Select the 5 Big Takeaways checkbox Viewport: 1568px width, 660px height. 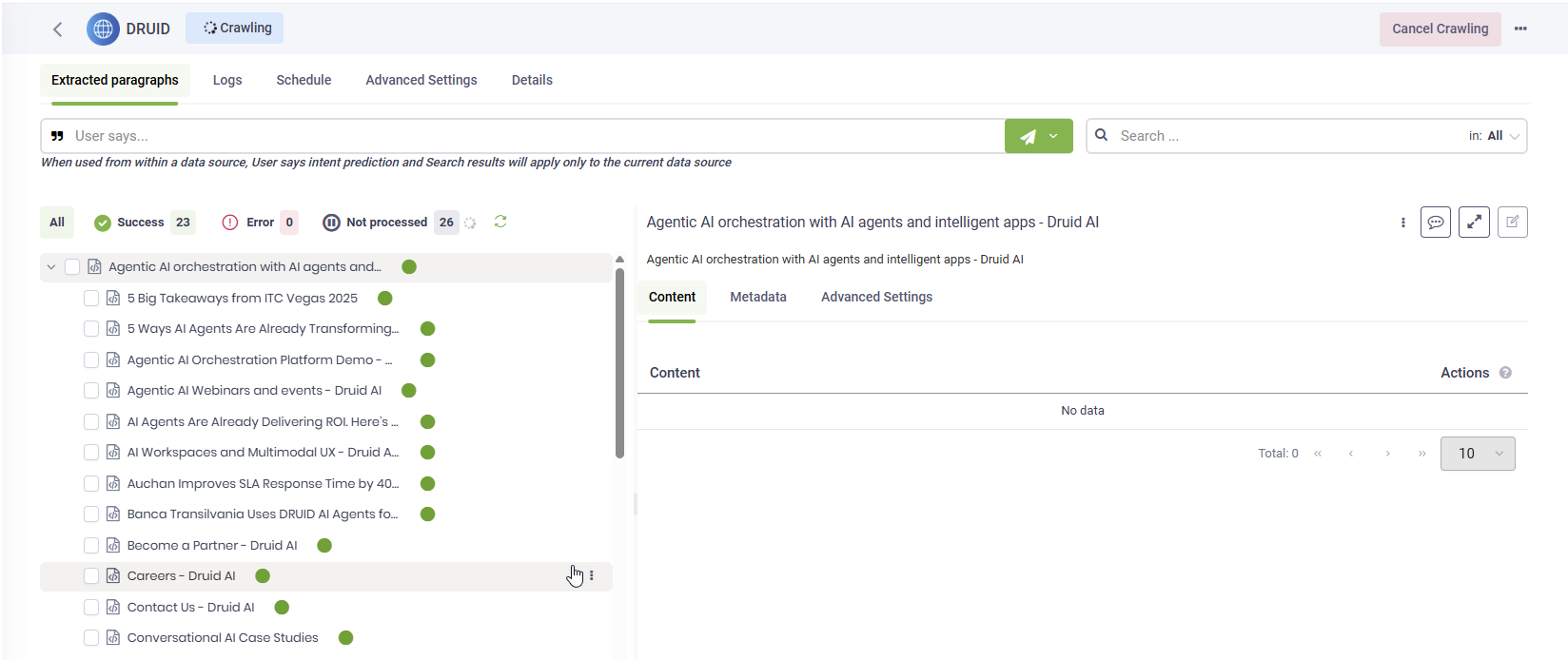pos(91,298)
